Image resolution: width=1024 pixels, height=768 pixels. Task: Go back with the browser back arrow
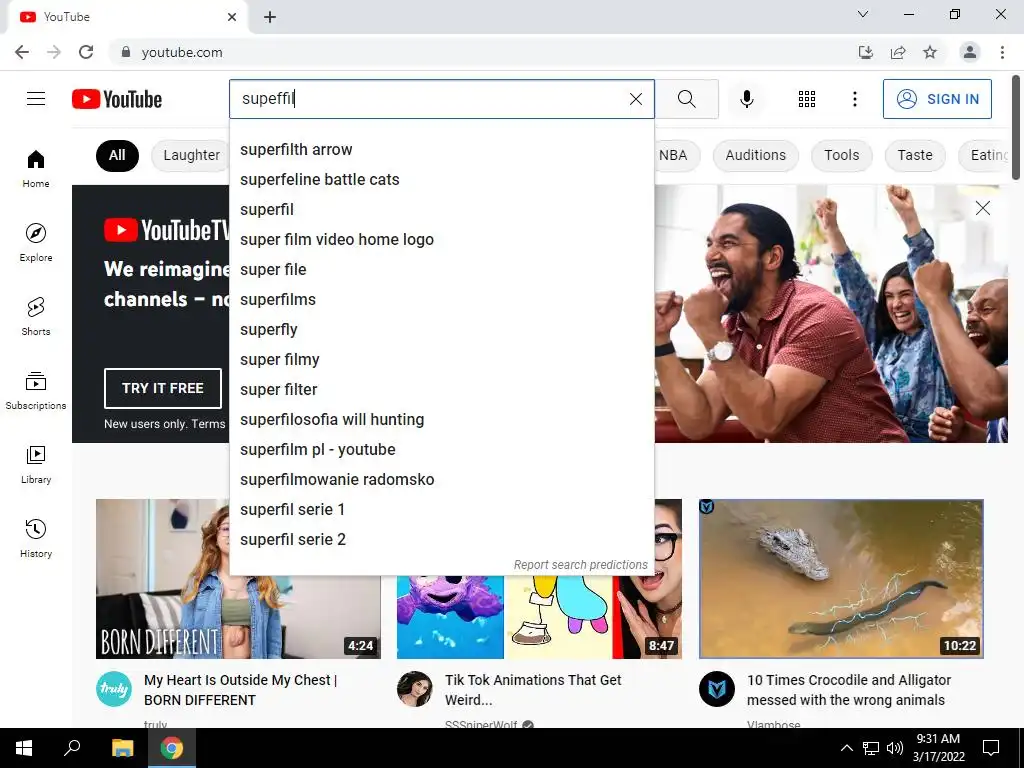coord(22,52)
